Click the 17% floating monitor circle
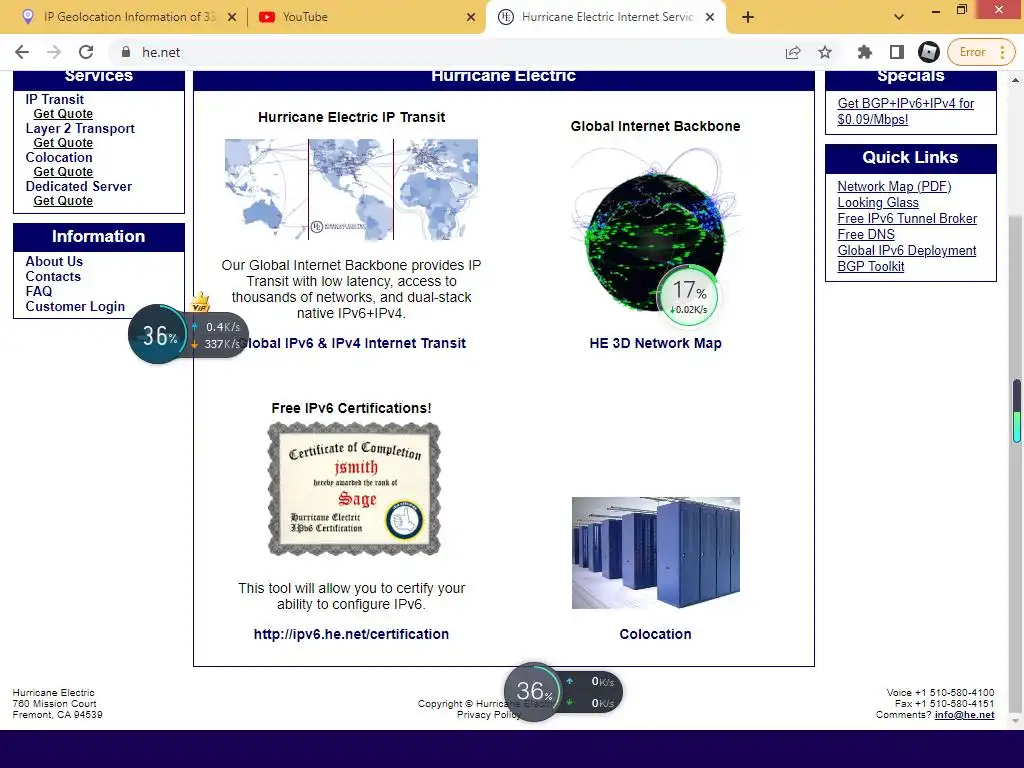 689,295
